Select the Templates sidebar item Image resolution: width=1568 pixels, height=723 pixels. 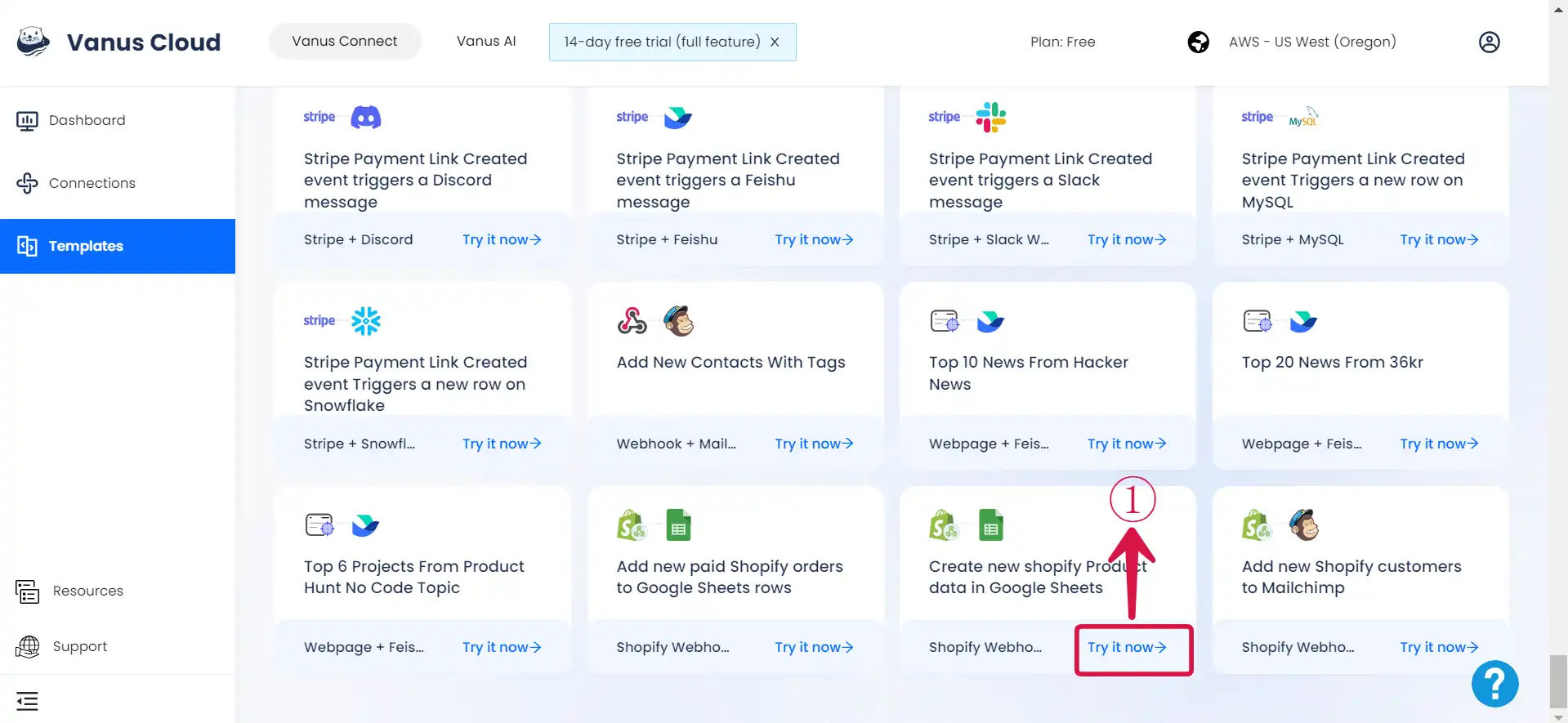point(118,246)
